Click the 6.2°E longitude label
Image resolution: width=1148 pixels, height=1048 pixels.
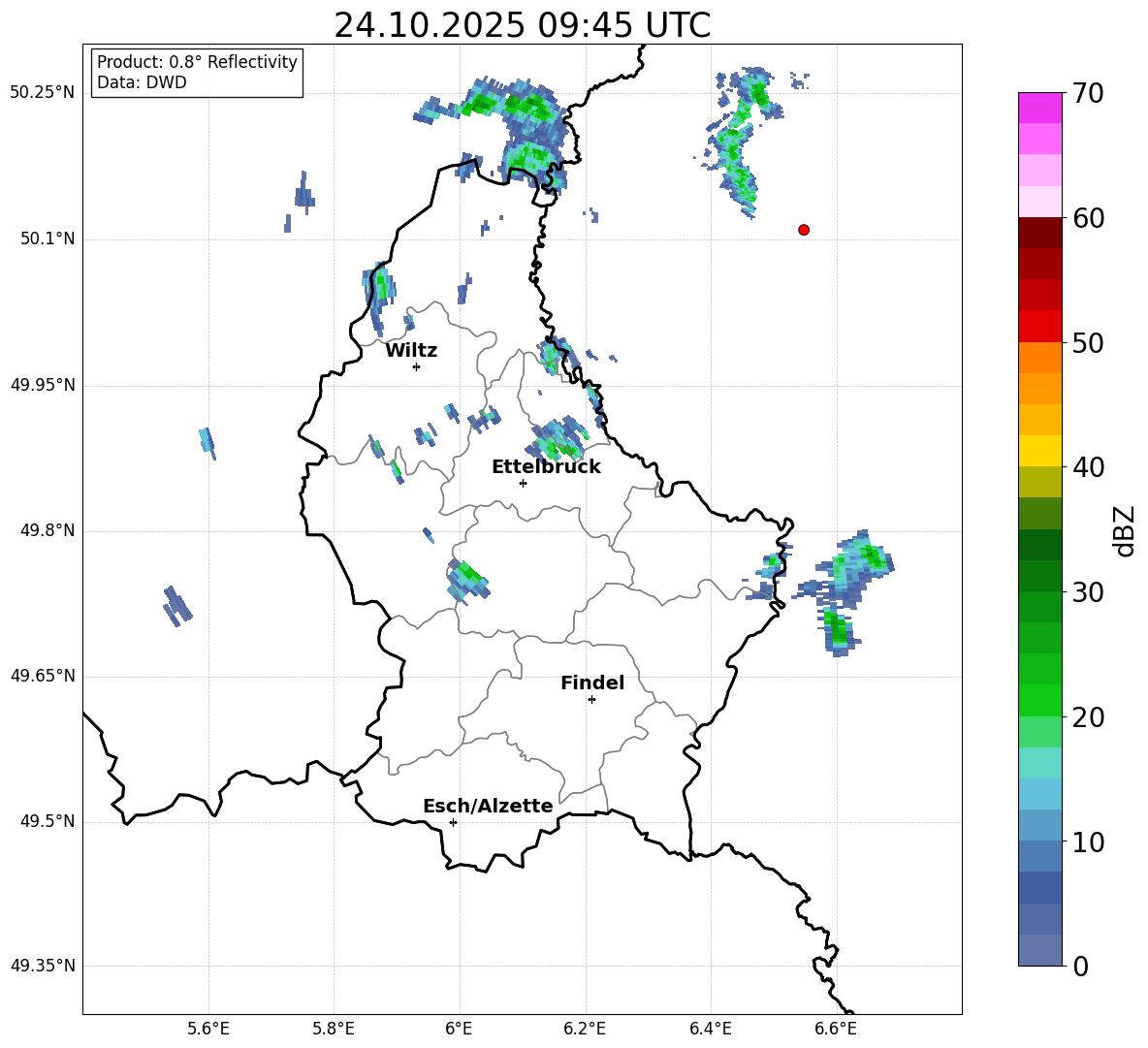[585, 1029]
